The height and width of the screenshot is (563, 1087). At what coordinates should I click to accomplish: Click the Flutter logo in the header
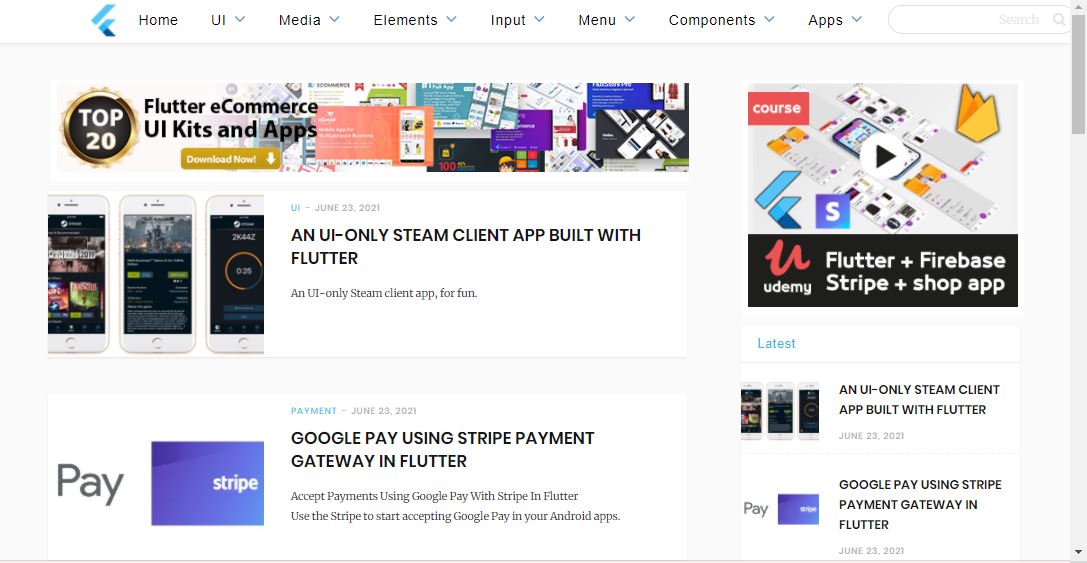104,20
